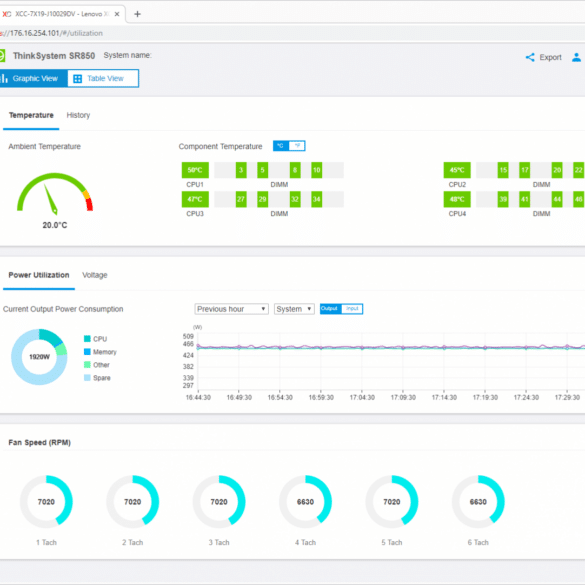The width and height of the screenshot is (585, 585).
Task: Click DIMM slot 8 indicator
Action: (x=295, y=170)
